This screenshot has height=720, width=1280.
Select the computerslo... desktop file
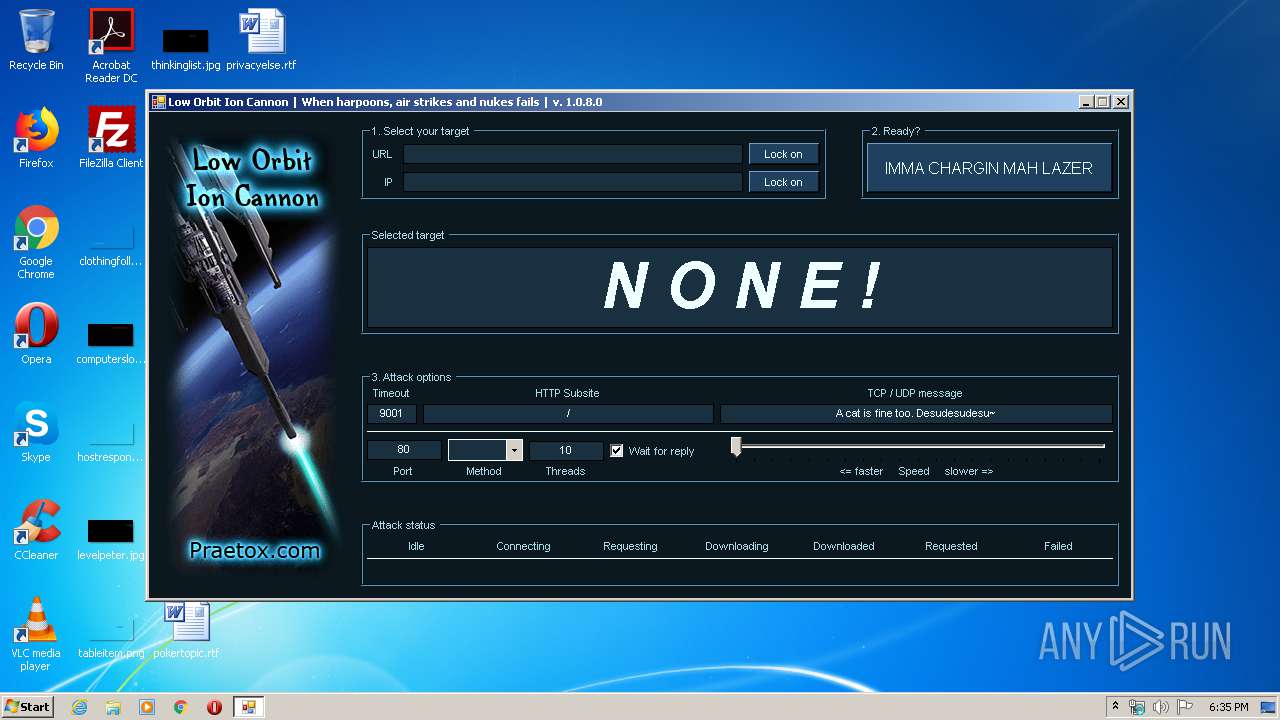pos(111,343)
